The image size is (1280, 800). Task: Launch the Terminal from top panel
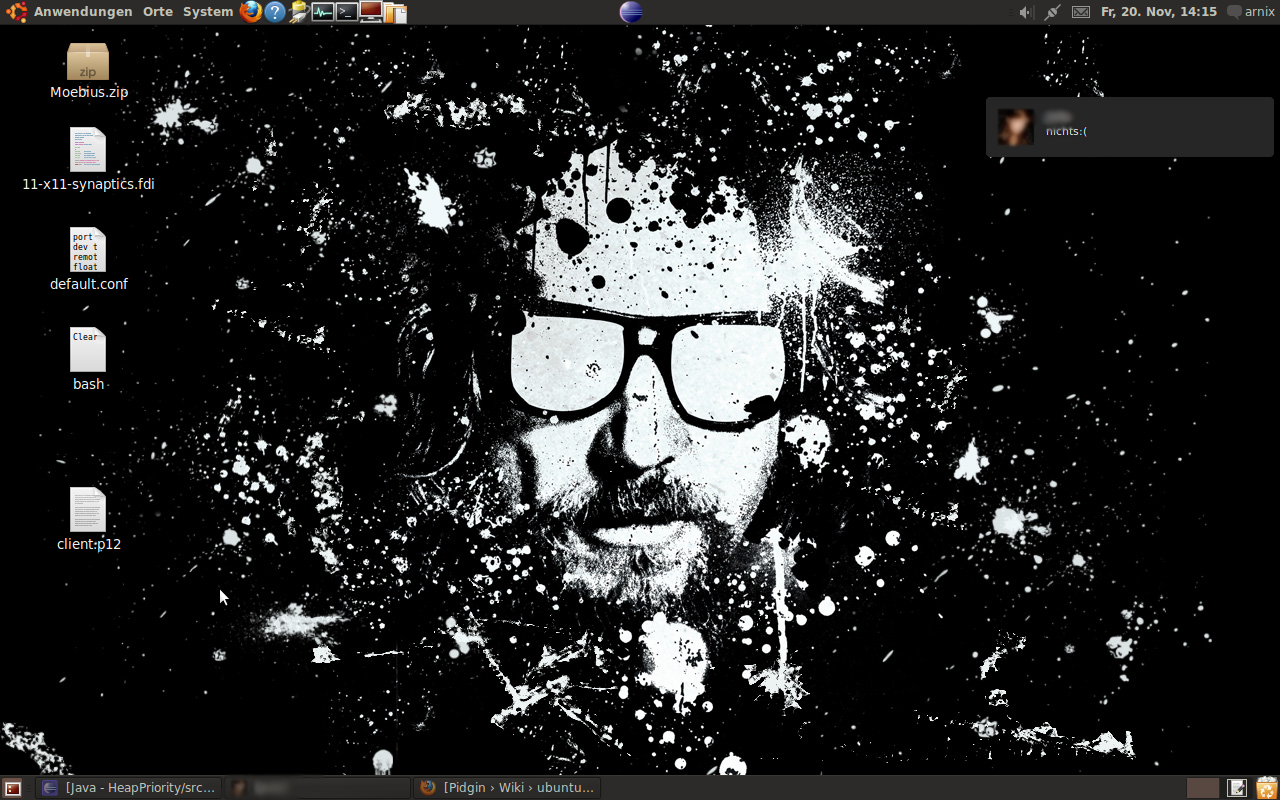(346, 12)
